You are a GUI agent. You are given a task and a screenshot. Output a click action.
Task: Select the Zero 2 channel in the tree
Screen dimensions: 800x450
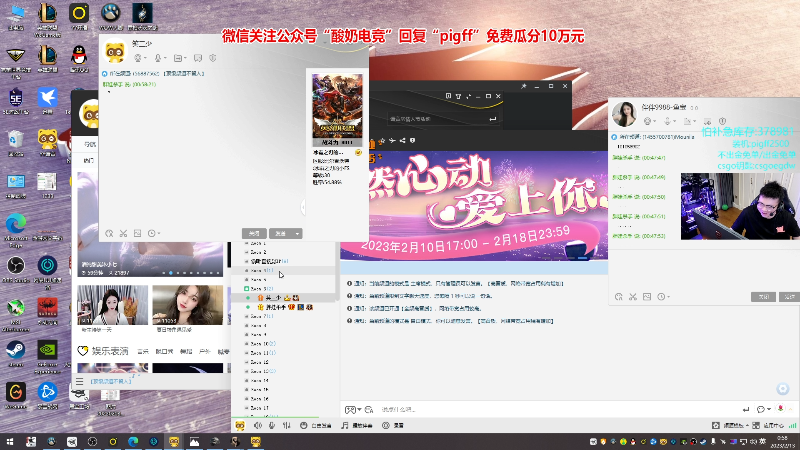[258, 252]
